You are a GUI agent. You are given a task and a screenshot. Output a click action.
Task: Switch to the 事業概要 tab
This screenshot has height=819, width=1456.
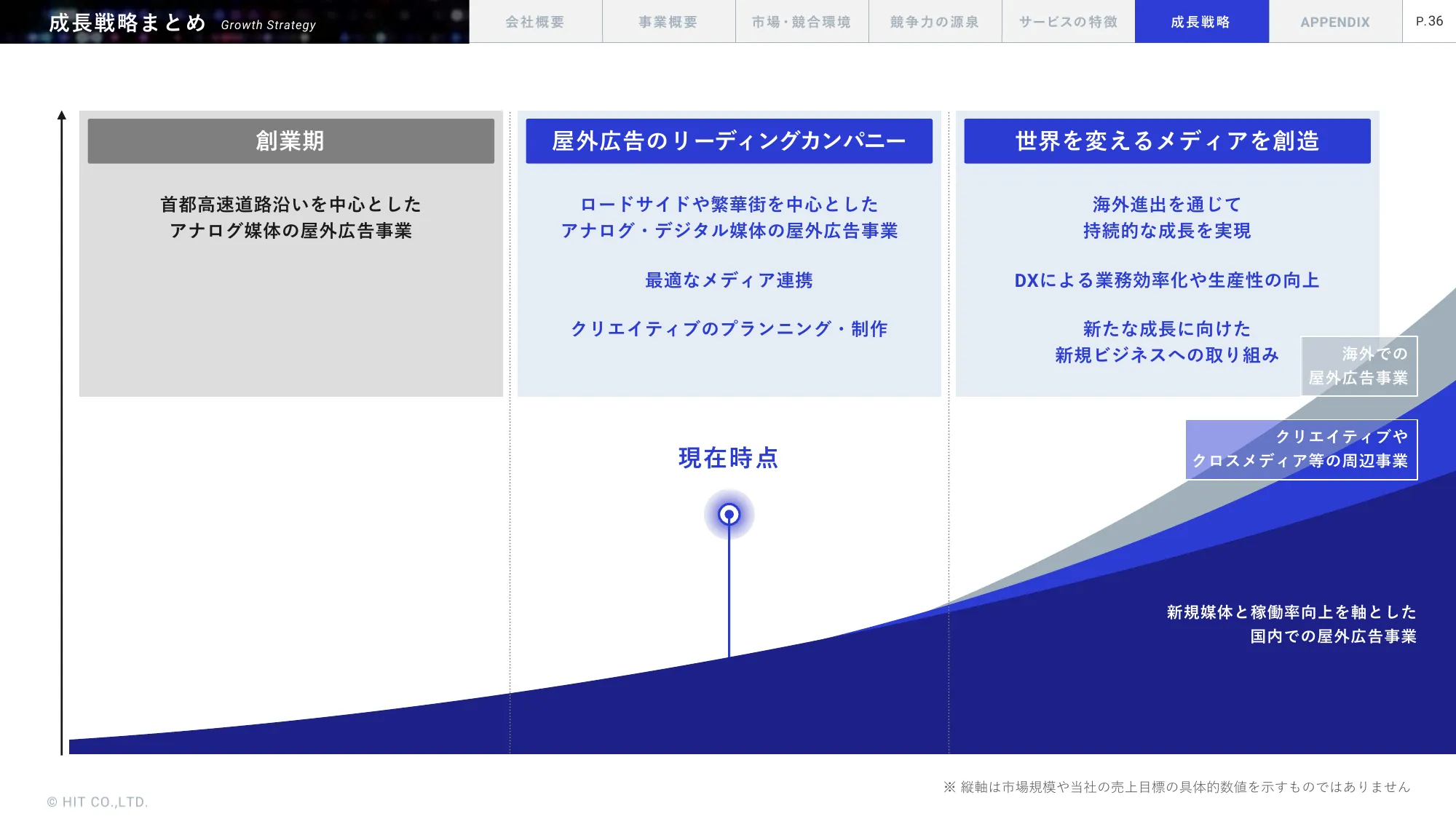point(668,21)
